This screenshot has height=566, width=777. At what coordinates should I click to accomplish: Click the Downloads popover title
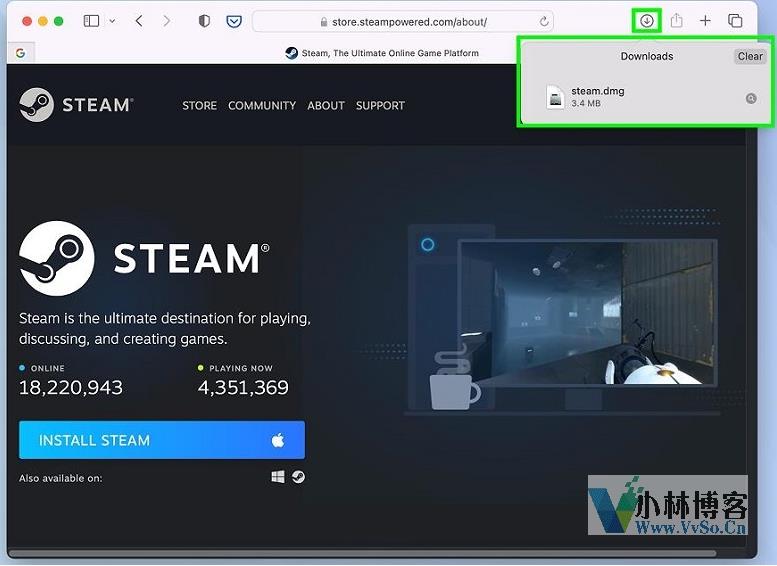click(647, 57)
